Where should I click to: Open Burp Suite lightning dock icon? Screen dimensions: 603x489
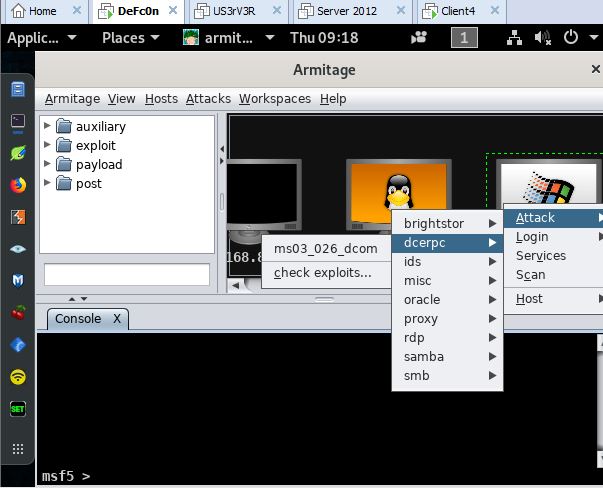click(18, 217)
